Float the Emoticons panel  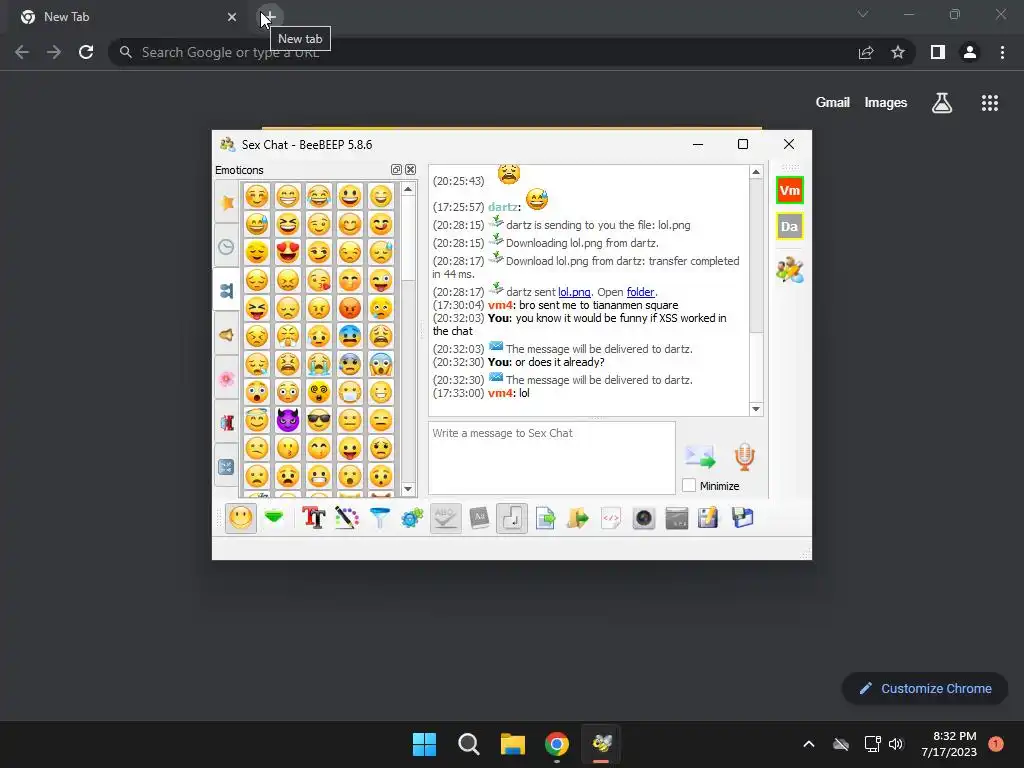tap(396, 170)
